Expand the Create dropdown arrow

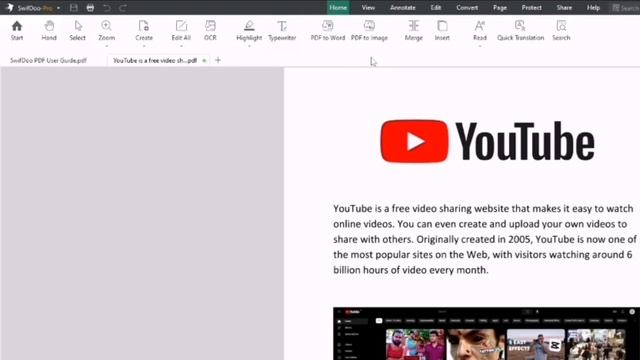click(x=144, y=46)
